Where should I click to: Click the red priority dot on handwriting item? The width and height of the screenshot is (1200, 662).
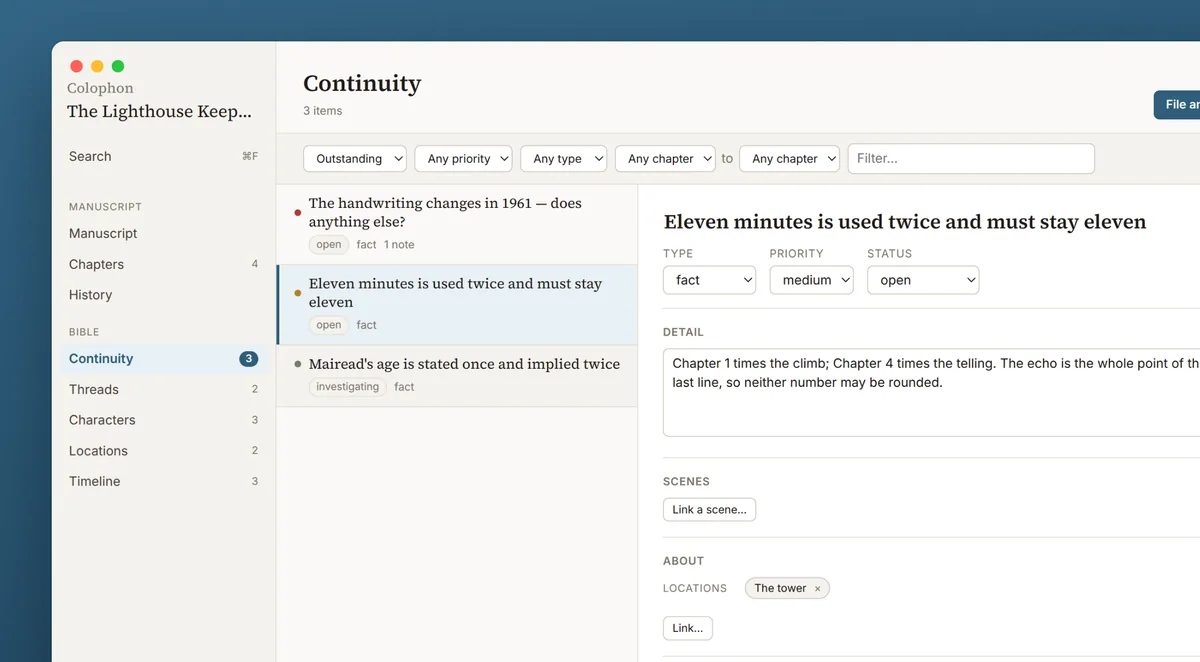[298, 213]
